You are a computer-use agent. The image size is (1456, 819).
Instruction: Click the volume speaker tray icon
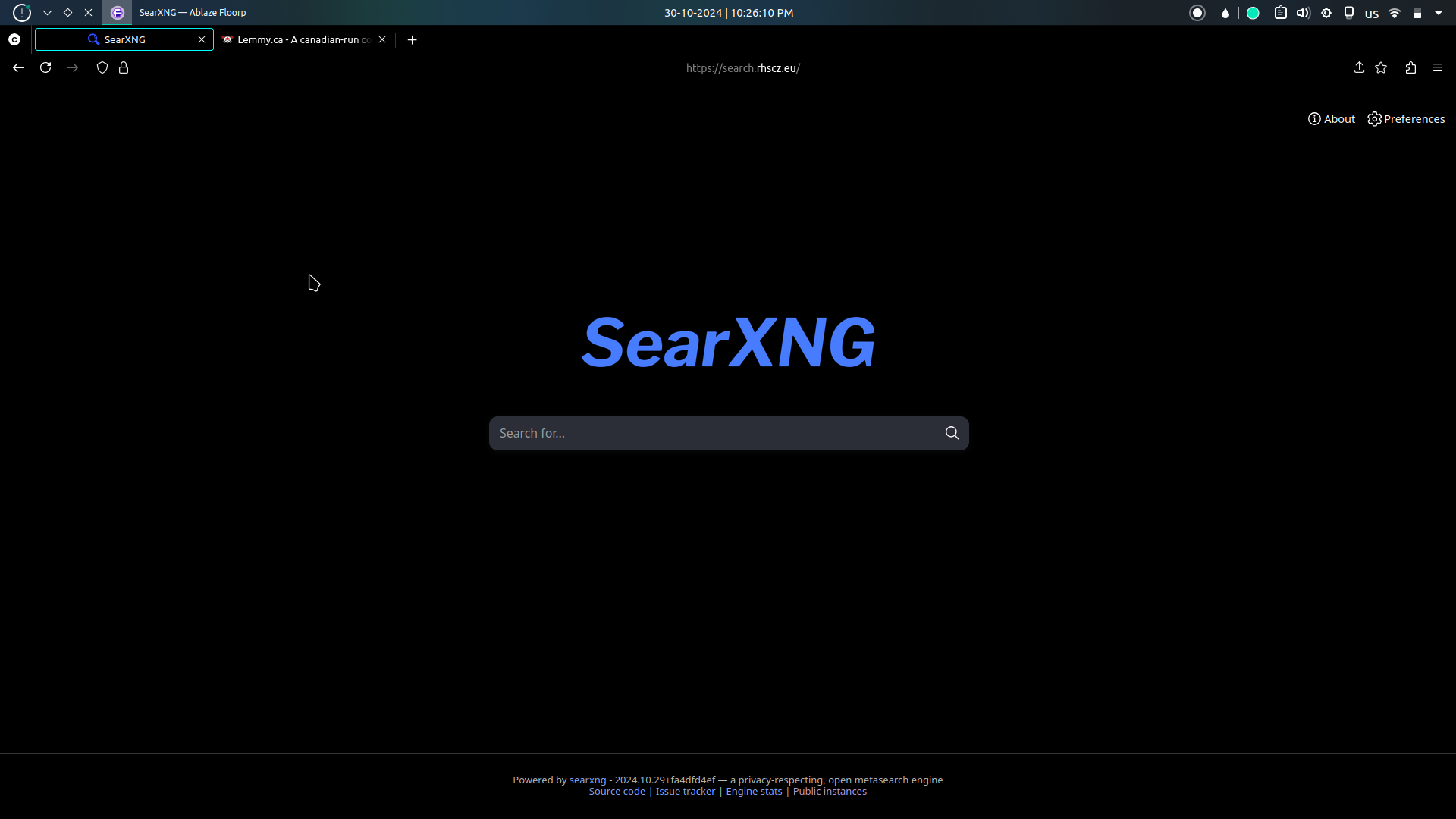1303,13
